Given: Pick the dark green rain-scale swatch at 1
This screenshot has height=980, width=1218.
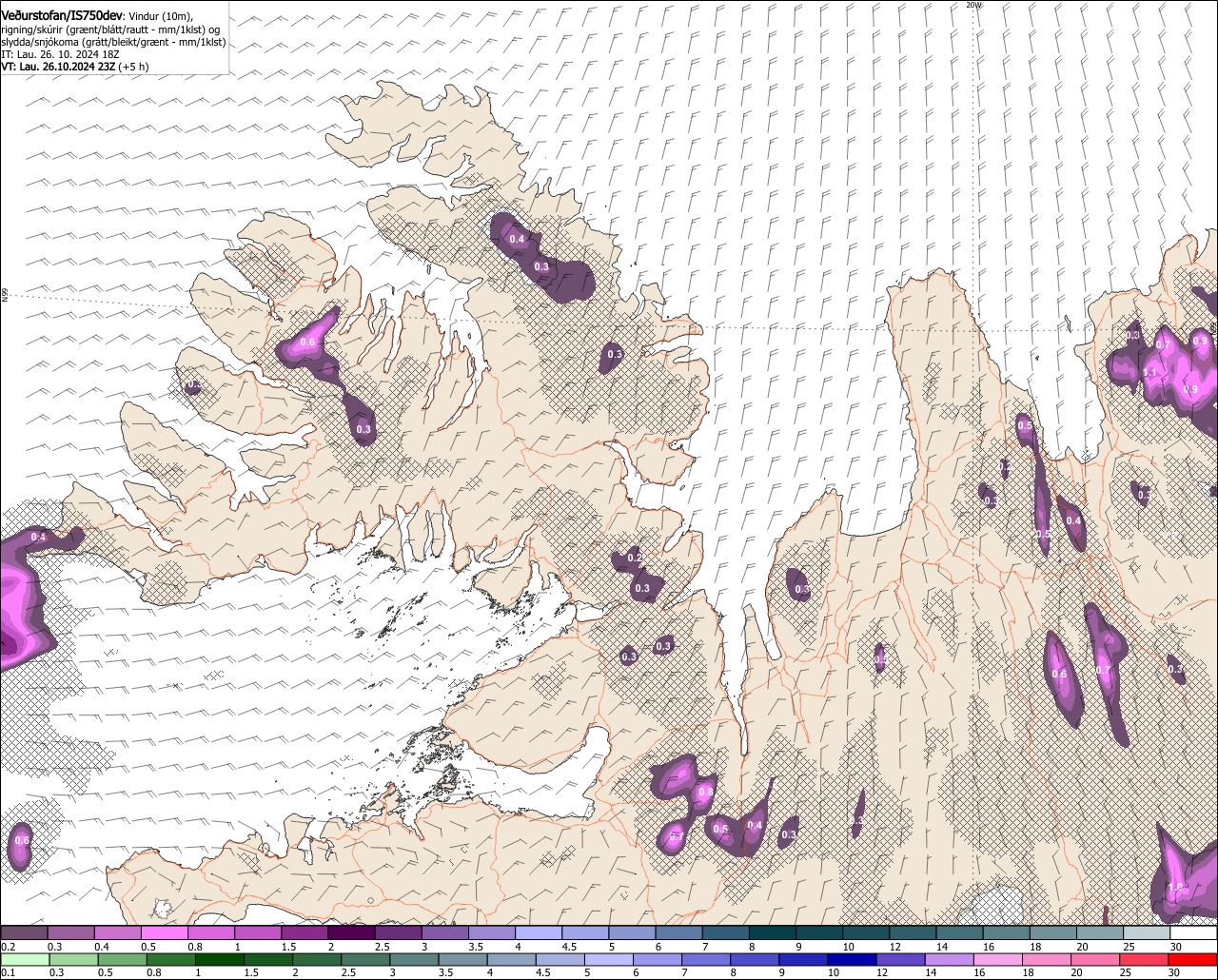Looking at the screenshot, I should 220,959.
